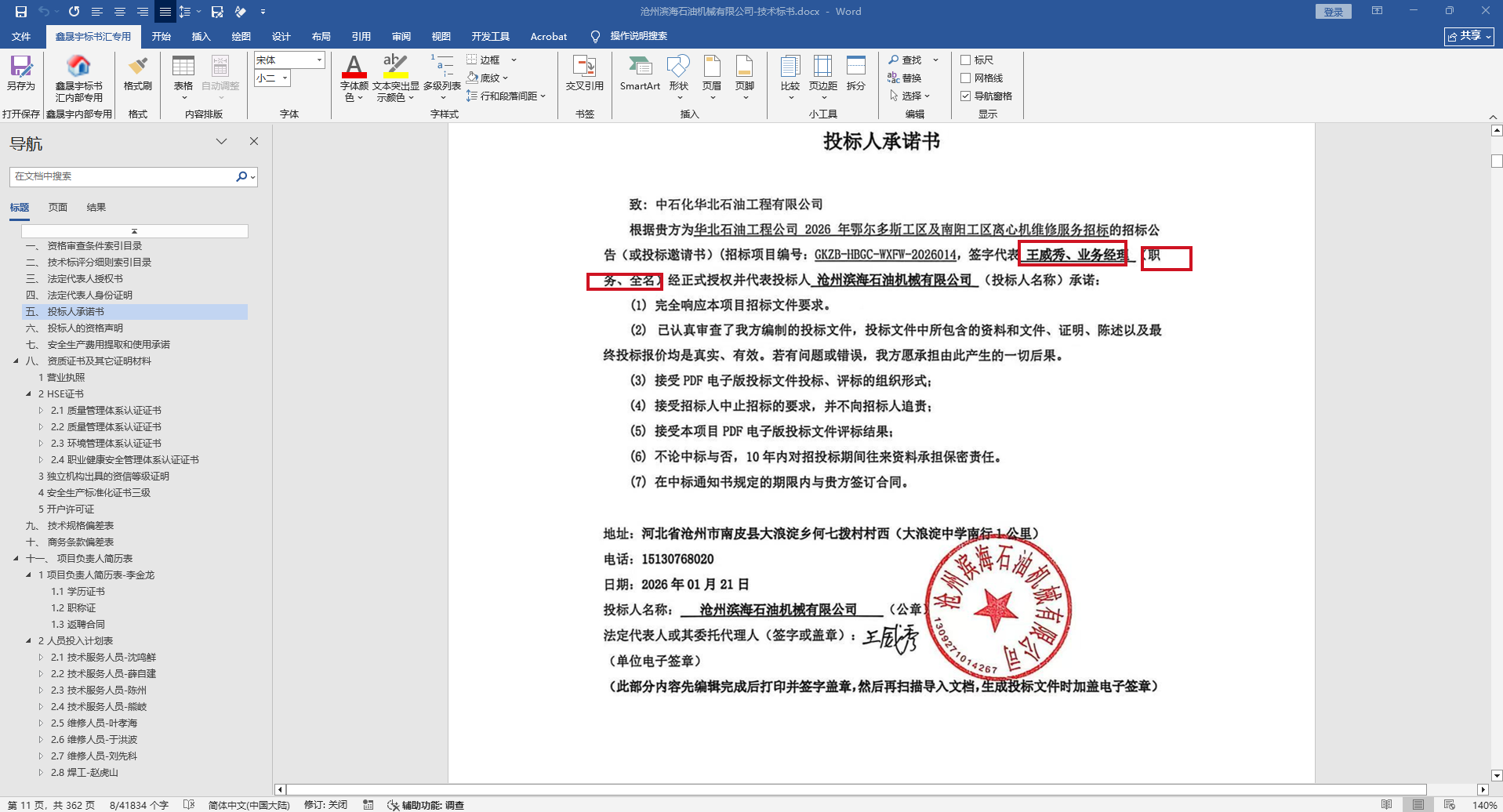This screenshot has height=812, width=1503.
Task: Collapse the 2 HSE证书 heading
Action: click(29, 393)
